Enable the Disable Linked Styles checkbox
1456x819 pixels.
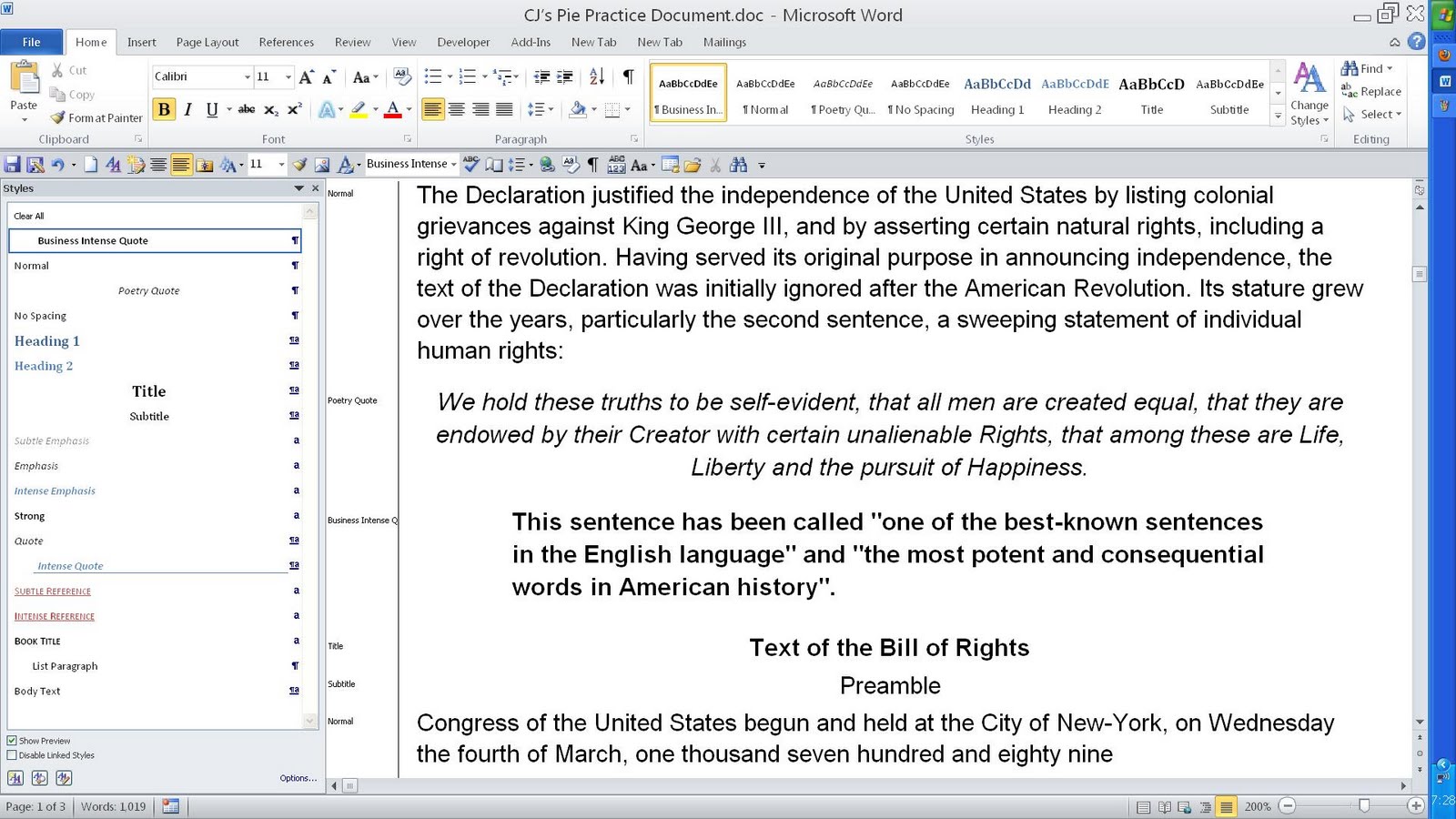coord(12,755)
